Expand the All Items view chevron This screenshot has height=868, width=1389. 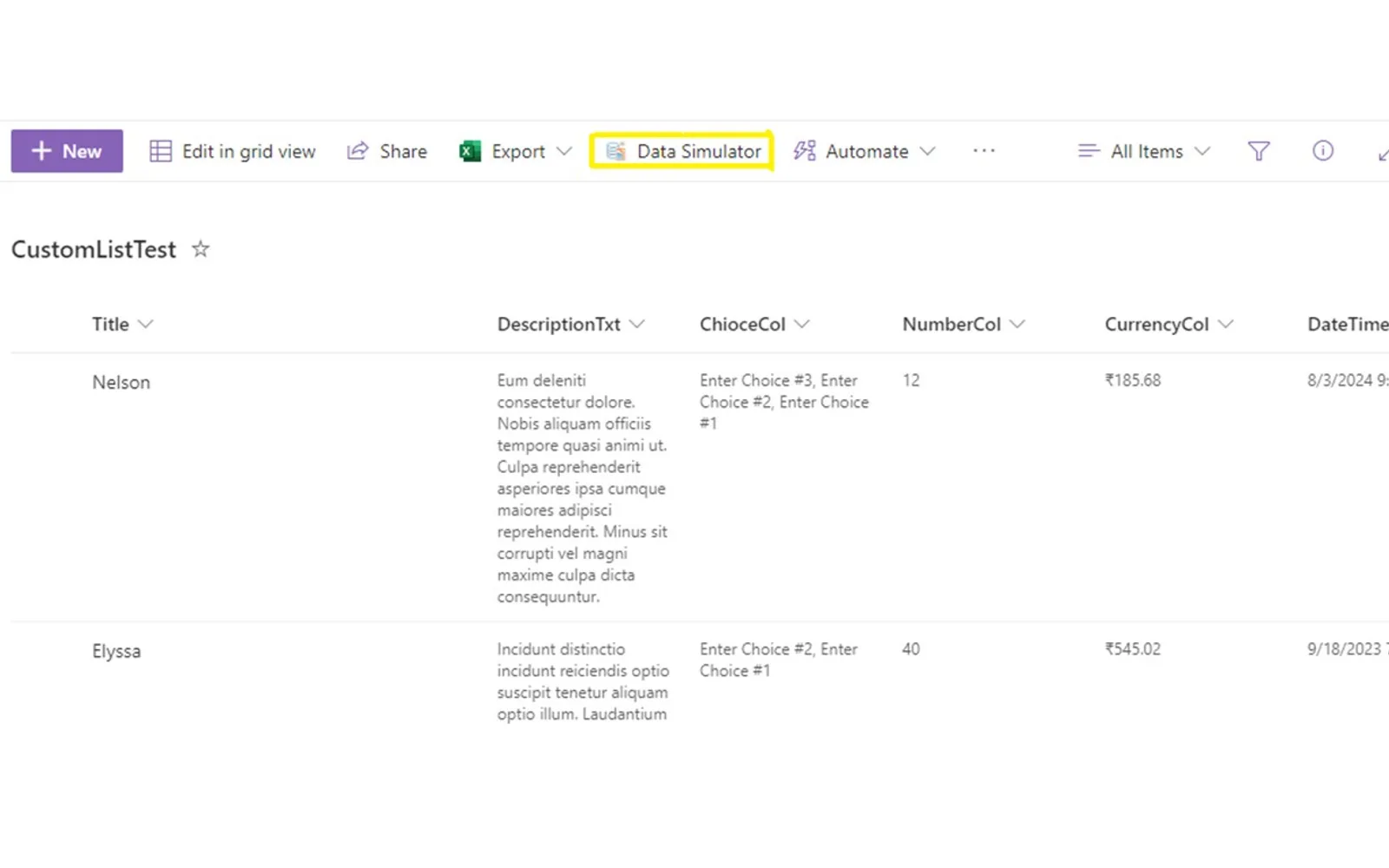1202,151
